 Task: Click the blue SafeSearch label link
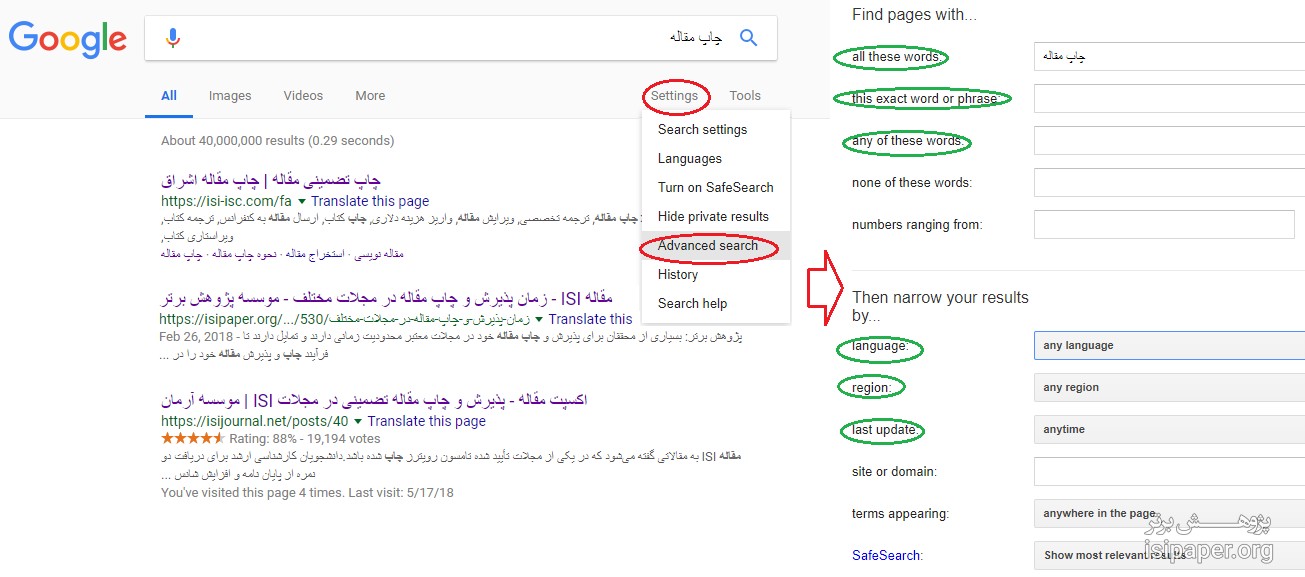point(886,555)
